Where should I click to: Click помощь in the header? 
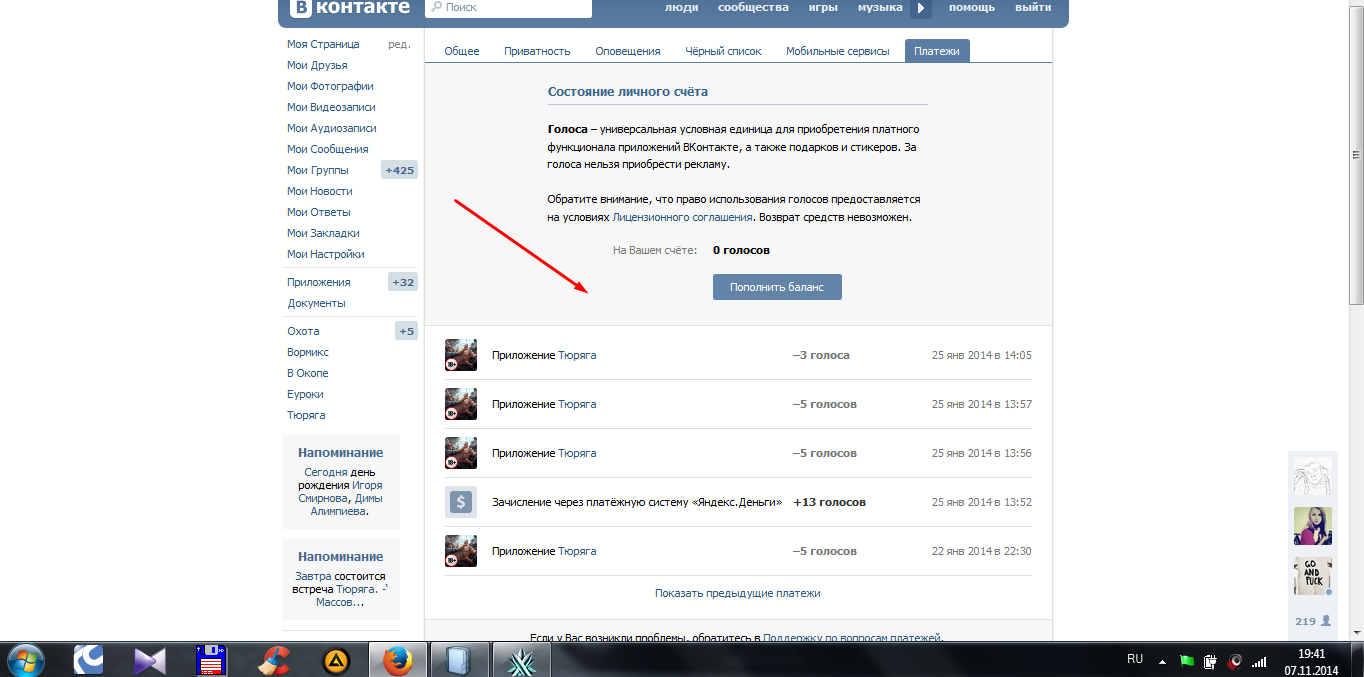point(972,8)
